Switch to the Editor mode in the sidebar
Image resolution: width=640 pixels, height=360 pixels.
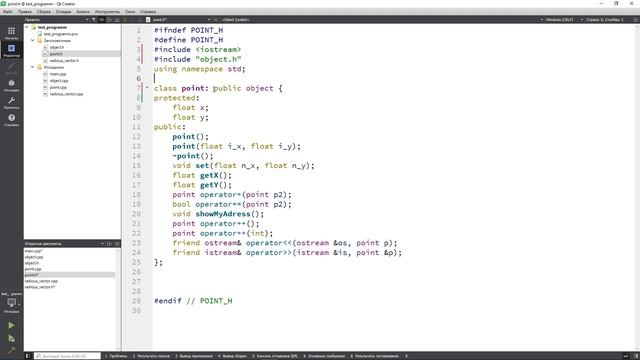(11, 50)
